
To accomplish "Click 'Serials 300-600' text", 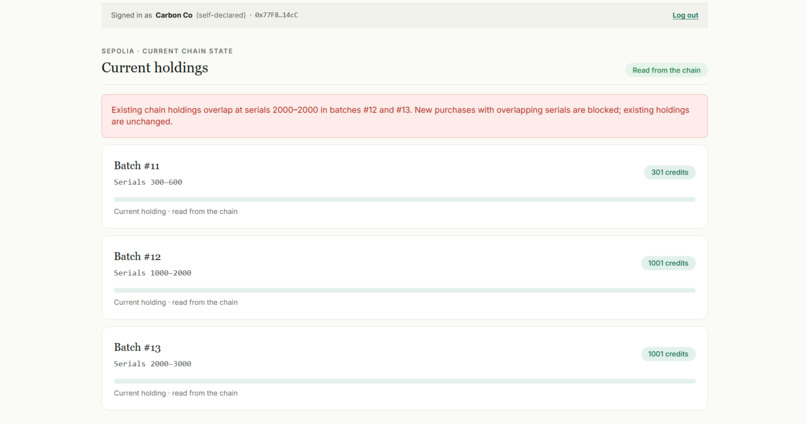I will point(148,182).
